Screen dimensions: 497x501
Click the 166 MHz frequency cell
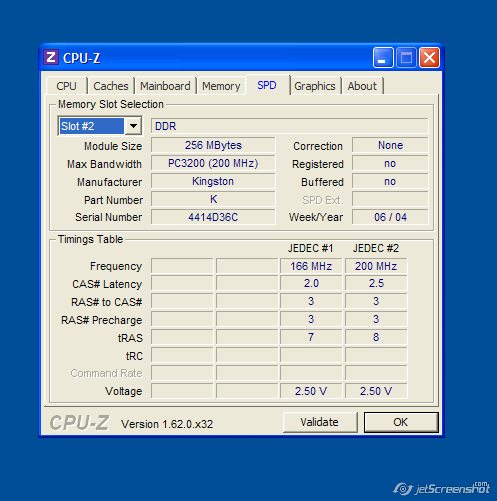[x=311, y=266]
